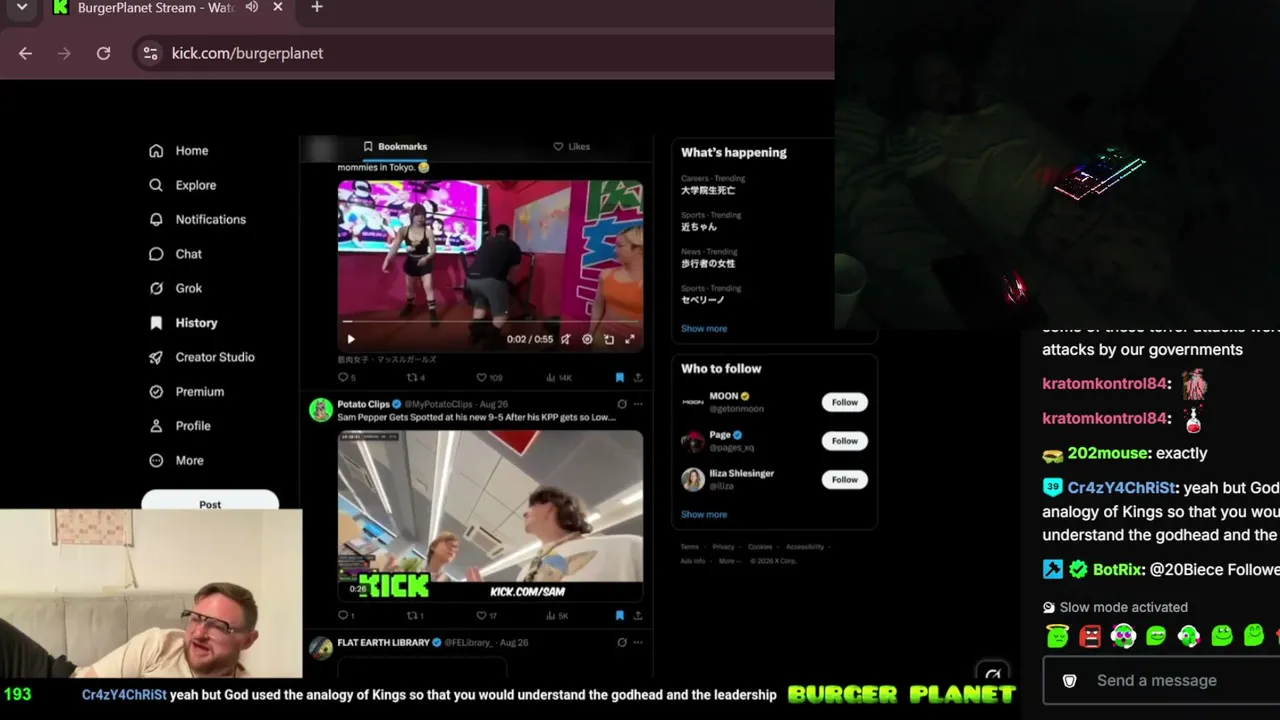Open the Sam Pepper Kick clip video
The width and height of the screenshot is (1280, 720).
pos(490,517)
